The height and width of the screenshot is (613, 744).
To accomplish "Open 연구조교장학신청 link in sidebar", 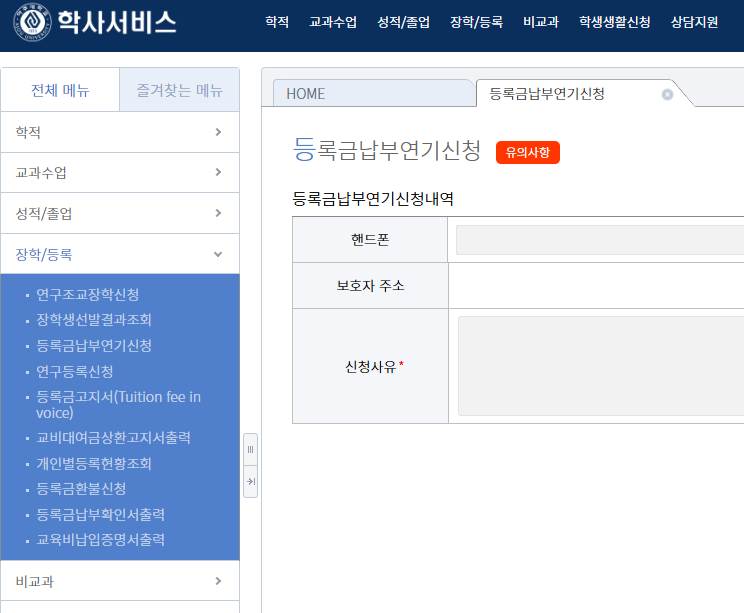I will coord(87,294).
